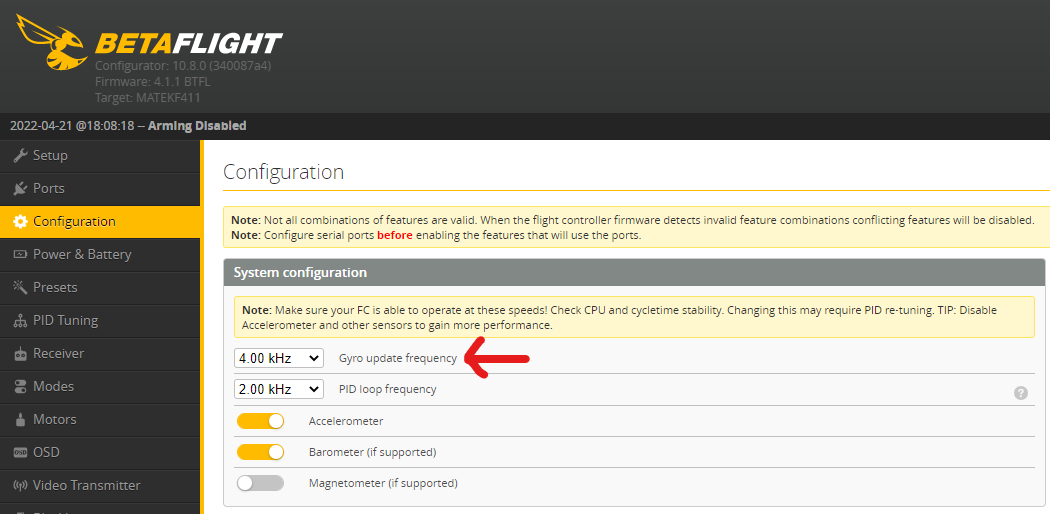The image size is (1050, 514).
Task: Open the Setup tab
Action: [100, 155]
